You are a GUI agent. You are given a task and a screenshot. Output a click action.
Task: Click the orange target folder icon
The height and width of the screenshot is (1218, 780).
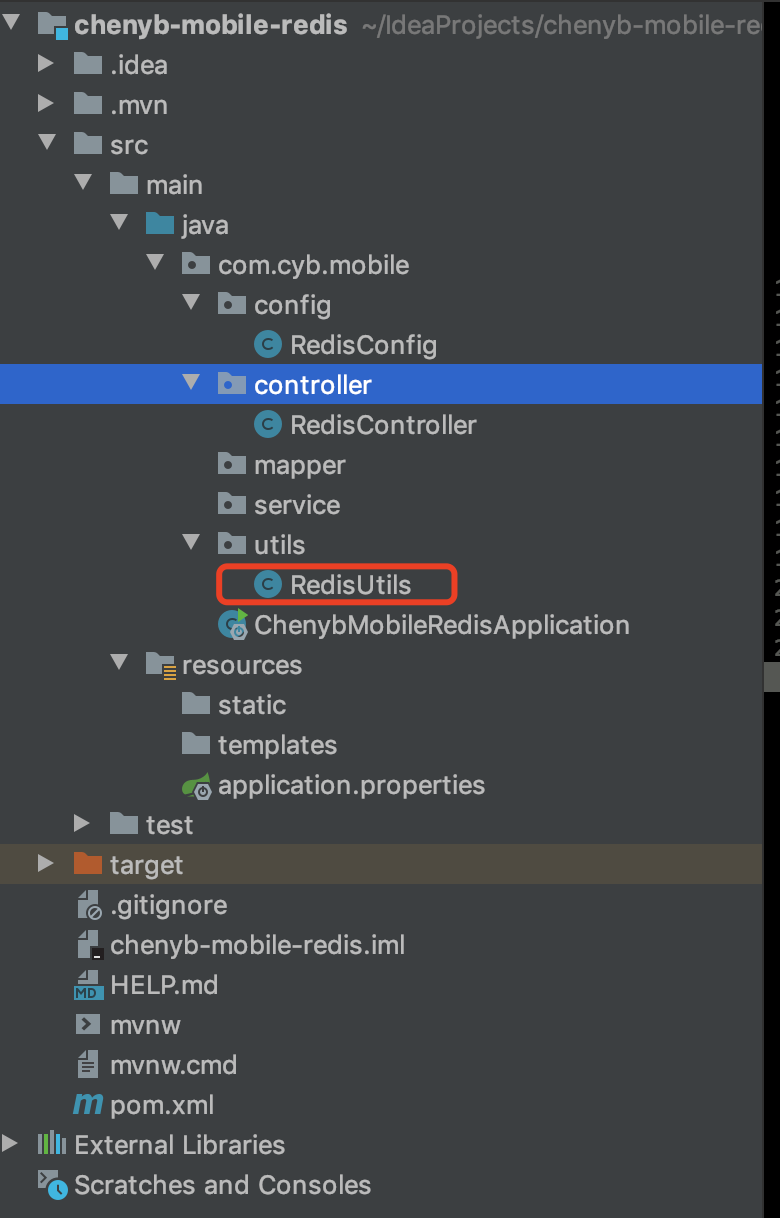(89, 865)
